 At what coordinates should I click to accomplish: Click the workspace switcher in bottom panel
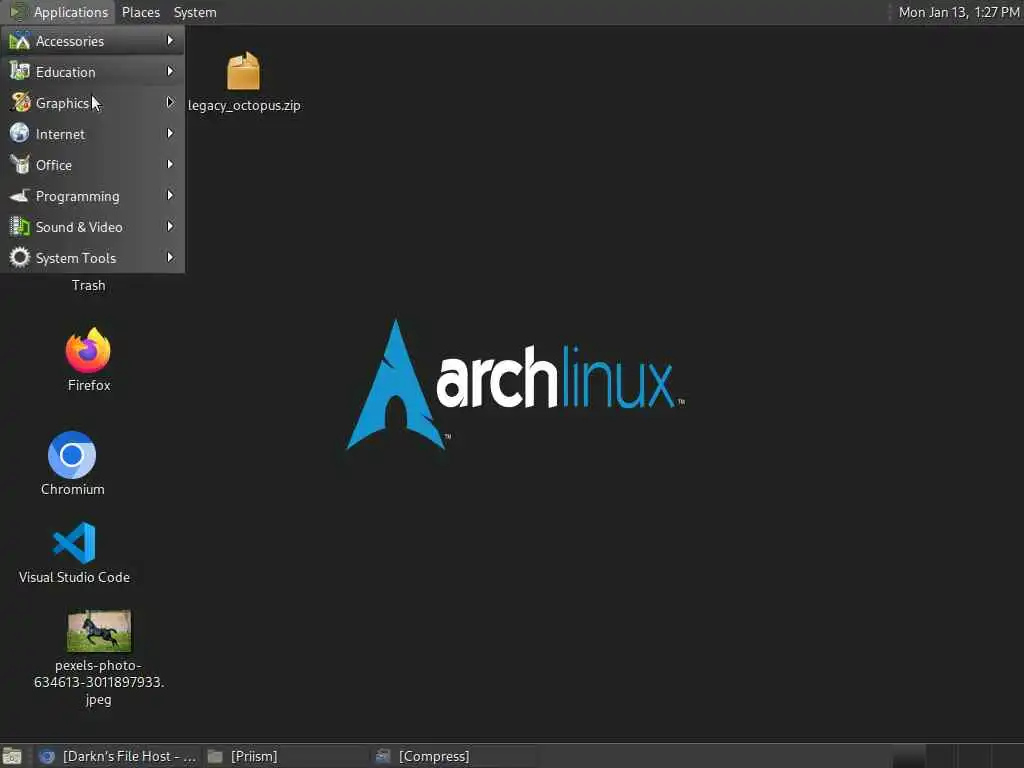(957, 756)
